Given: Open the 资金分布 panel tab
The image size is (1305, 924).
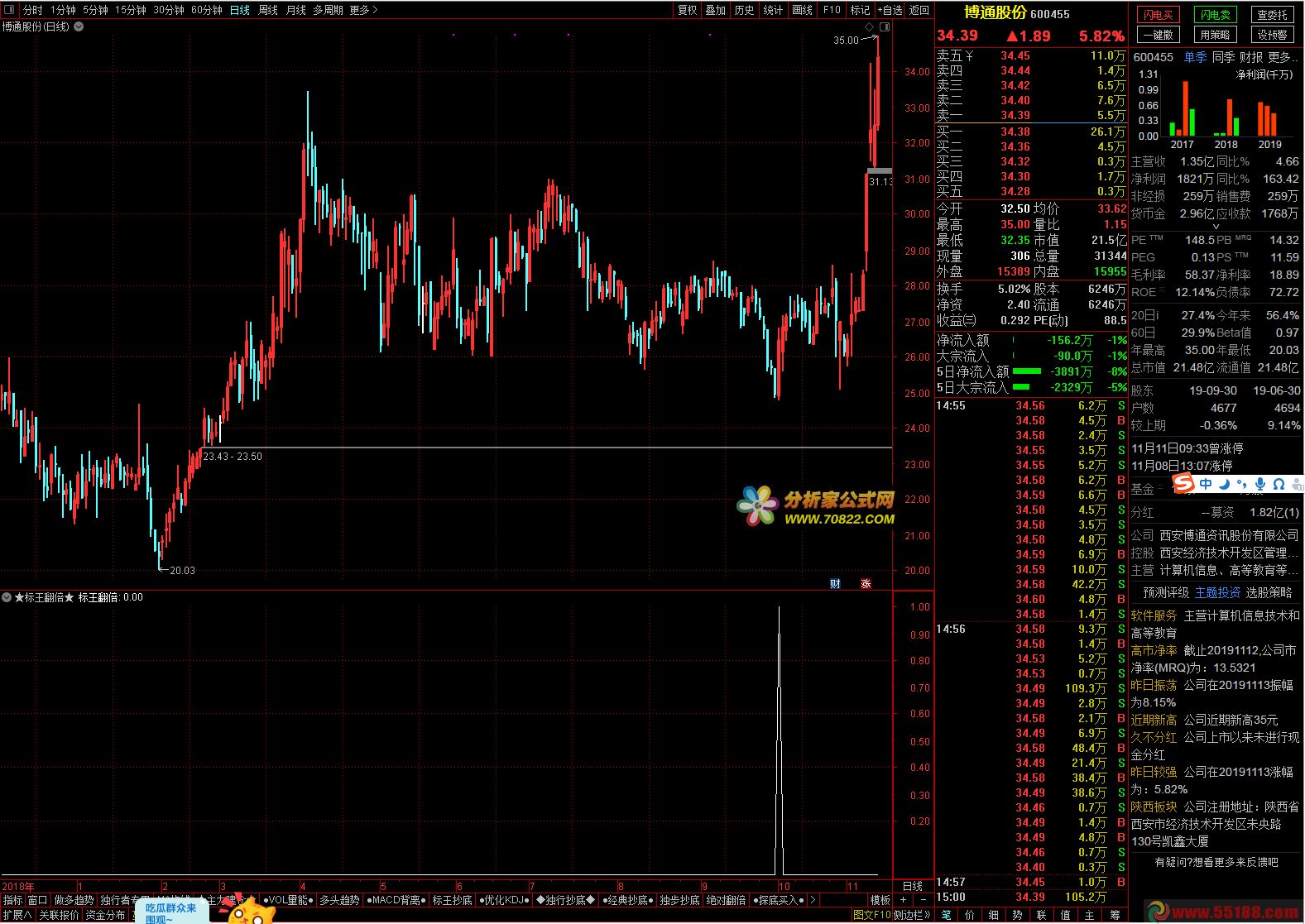Looking at the screenshot, I should tap(105, 915).
